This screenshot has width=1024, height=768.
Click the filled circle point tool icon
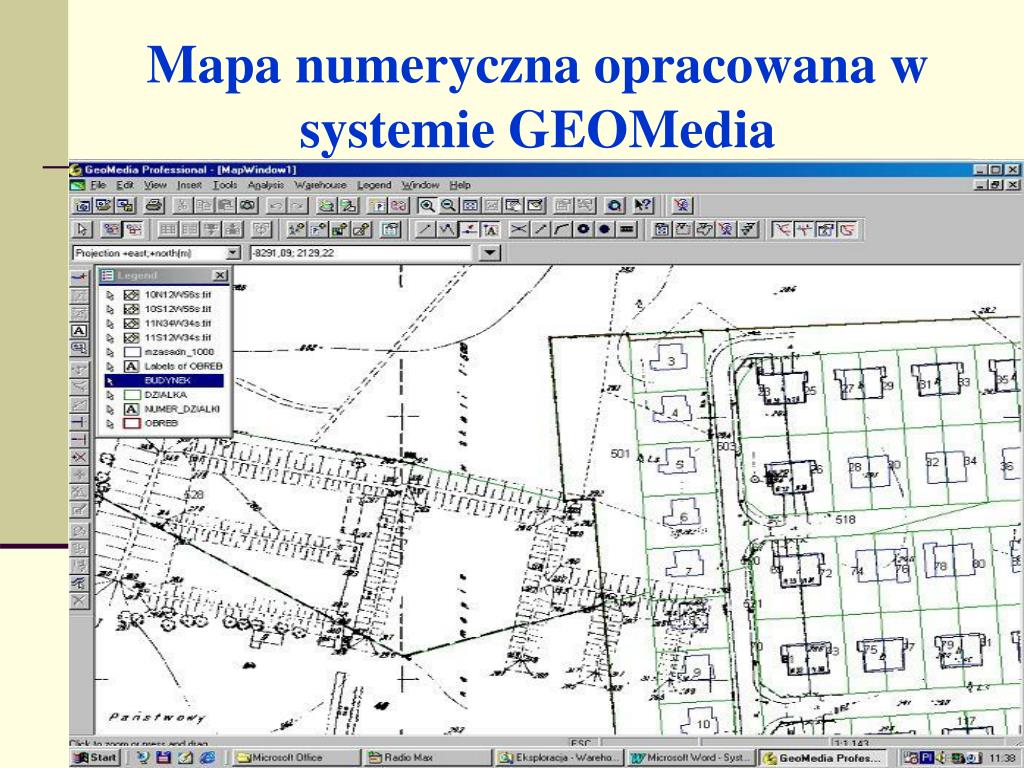605,229
